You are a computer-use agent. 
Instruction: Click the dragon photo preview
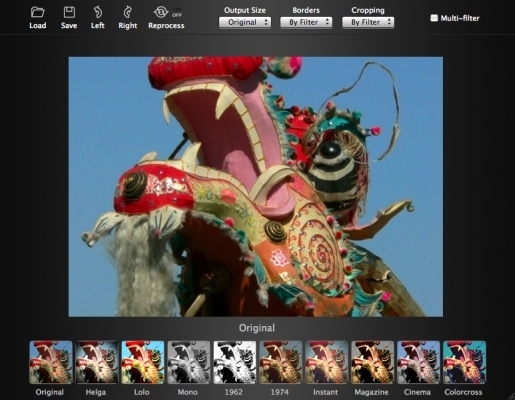pyautogui.click(x=256, y=187)
